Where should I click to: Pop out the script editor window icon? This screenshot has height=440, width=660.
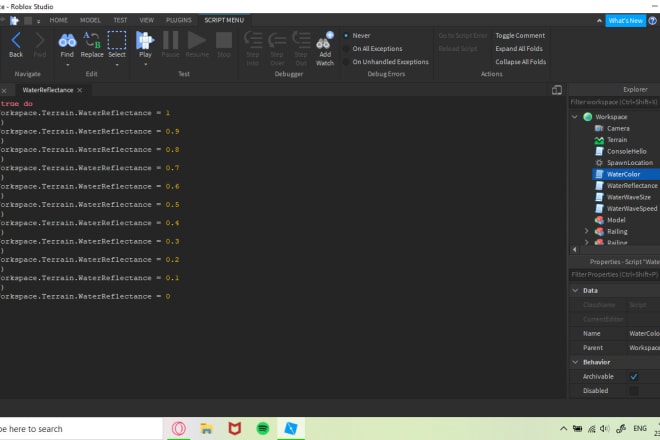pos(556,90)
